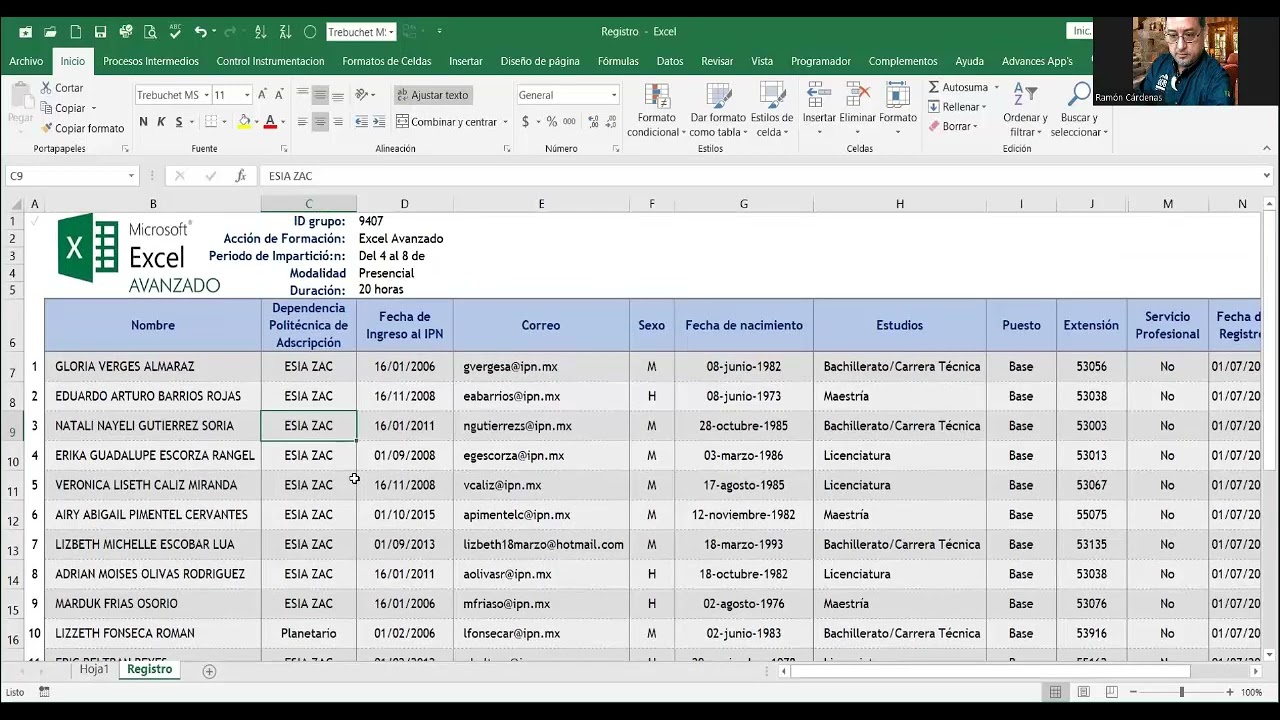
Task: Apply thousands separator style 000
Action: coord(569,122)
